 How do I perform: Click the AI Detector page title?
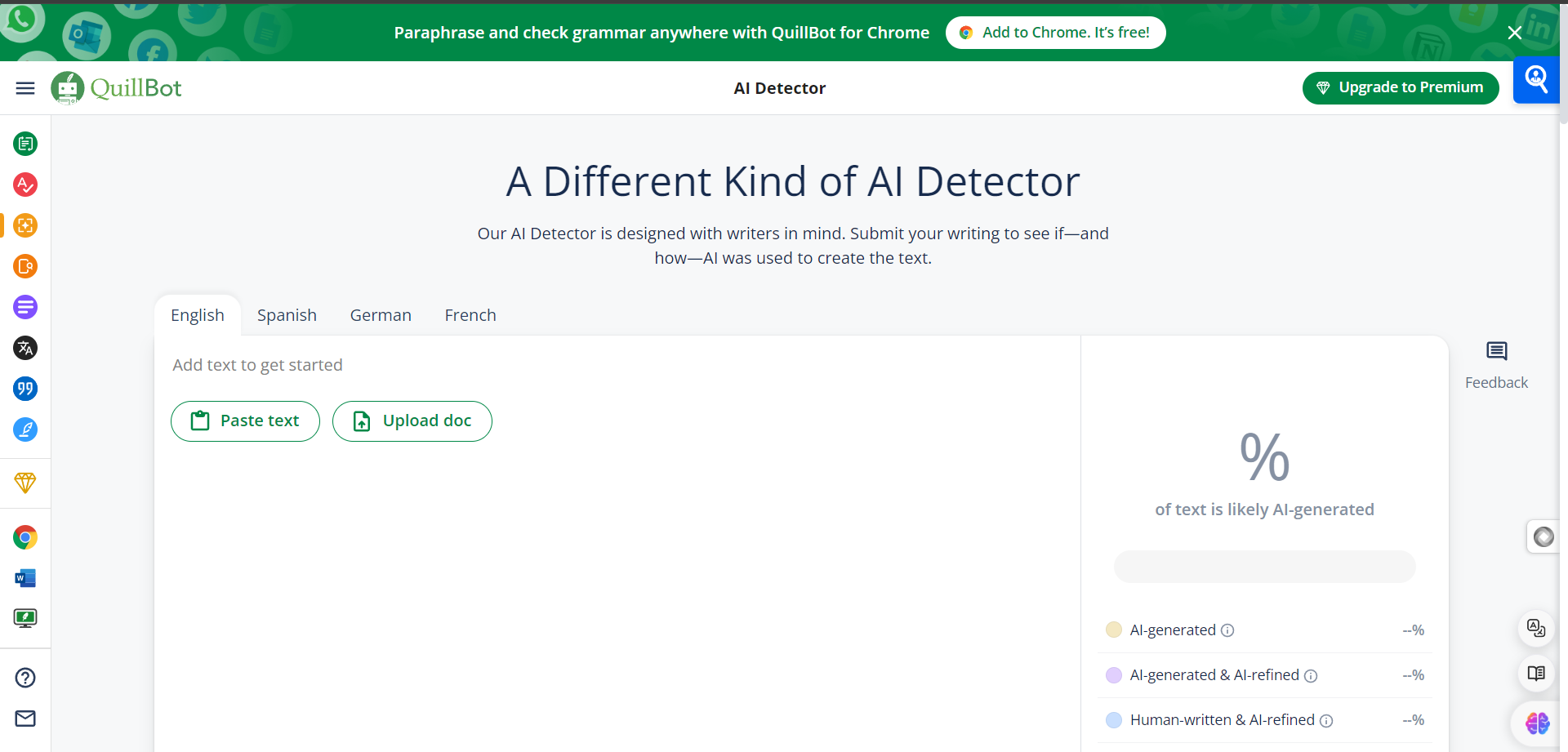pos(780,88)
